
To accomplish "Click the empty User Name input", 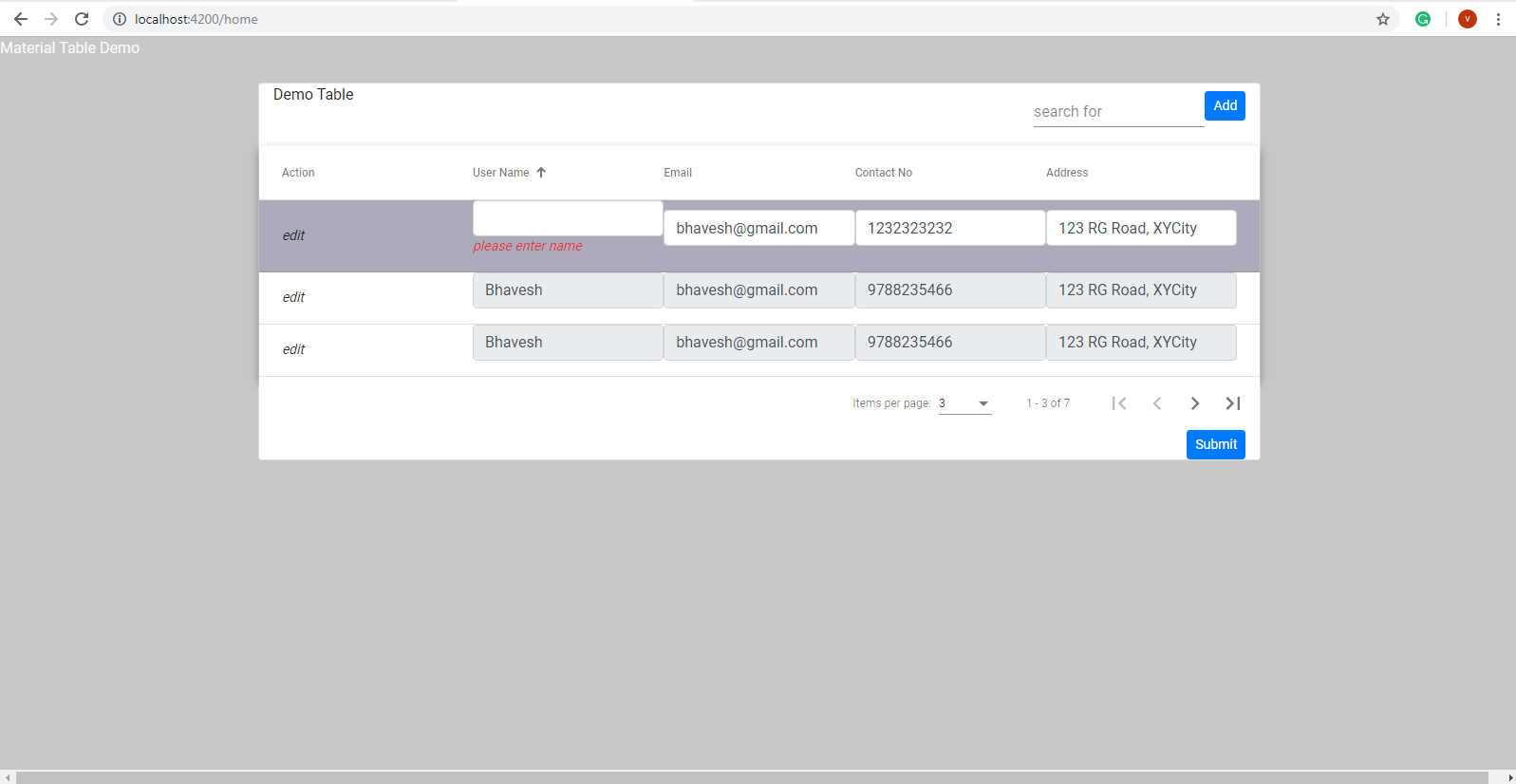I will 568,218.
